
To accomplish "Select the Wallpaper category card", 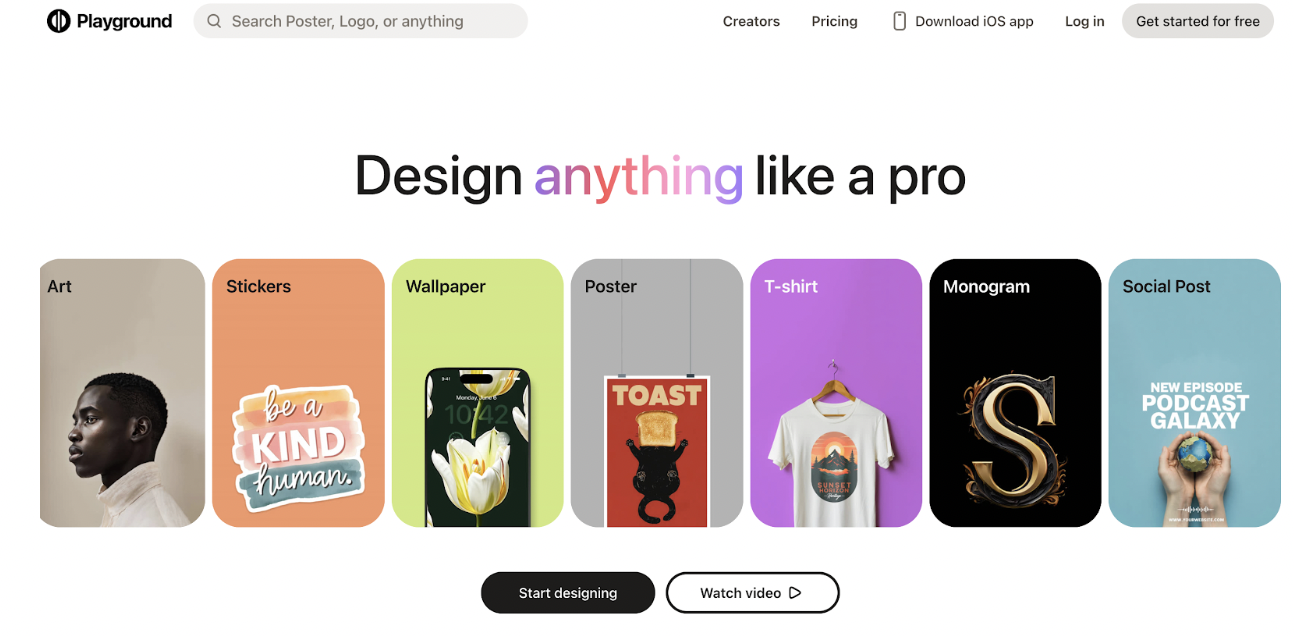I will coord(478,393).
